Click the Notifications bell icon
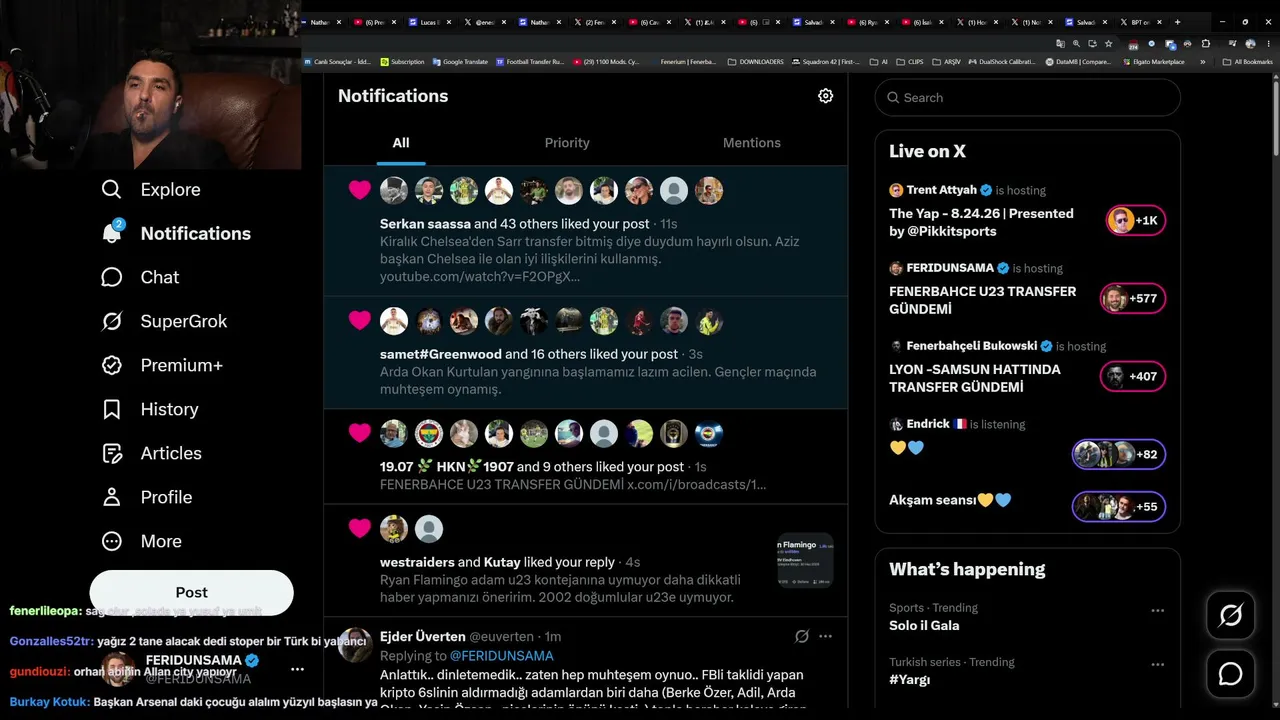 [x=112, y=233]
